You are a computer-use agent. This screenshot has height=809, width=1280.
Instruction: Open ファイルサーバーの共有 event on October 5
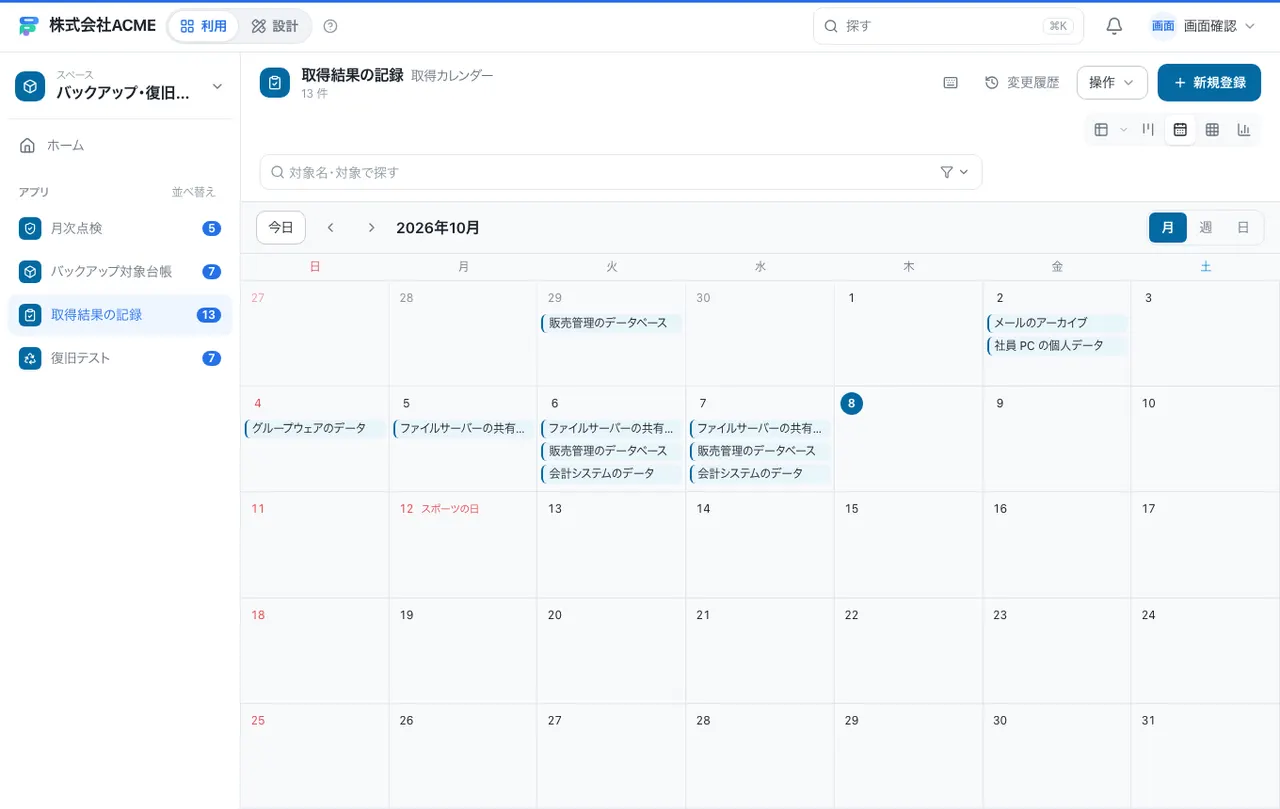tap(463, 428)
